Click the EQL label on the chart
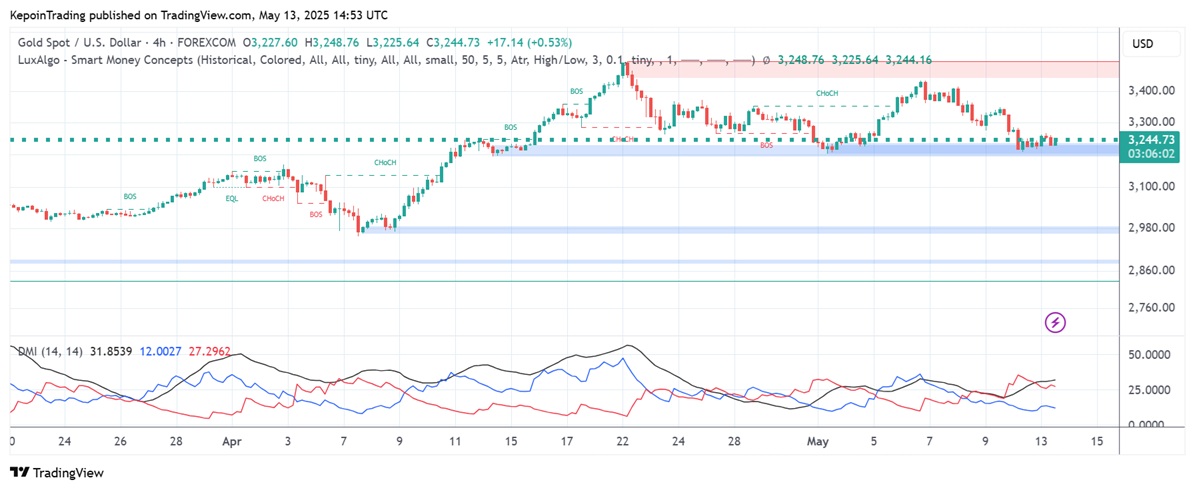The height and width of the screenshot is (490, 1195). click(231, 198)
